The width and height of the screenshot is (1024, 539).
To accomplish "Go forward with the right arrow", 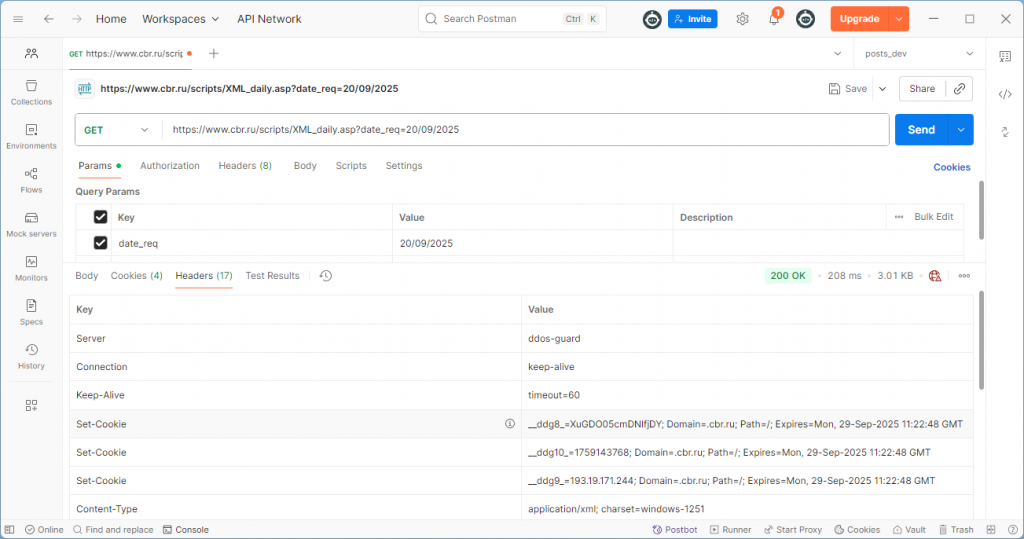I will tap(77, 19).
